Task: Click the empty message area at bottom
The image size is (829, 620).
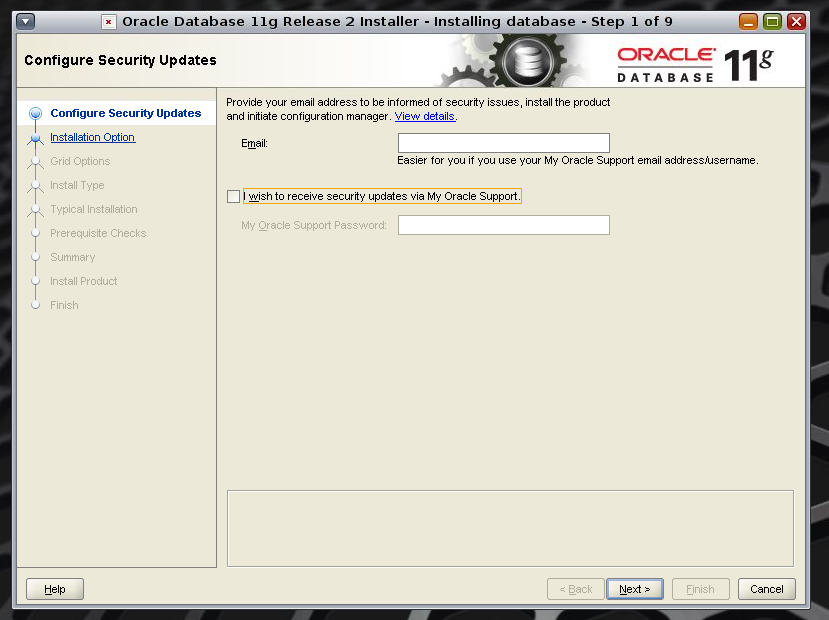Action: (x=510, y=529)
